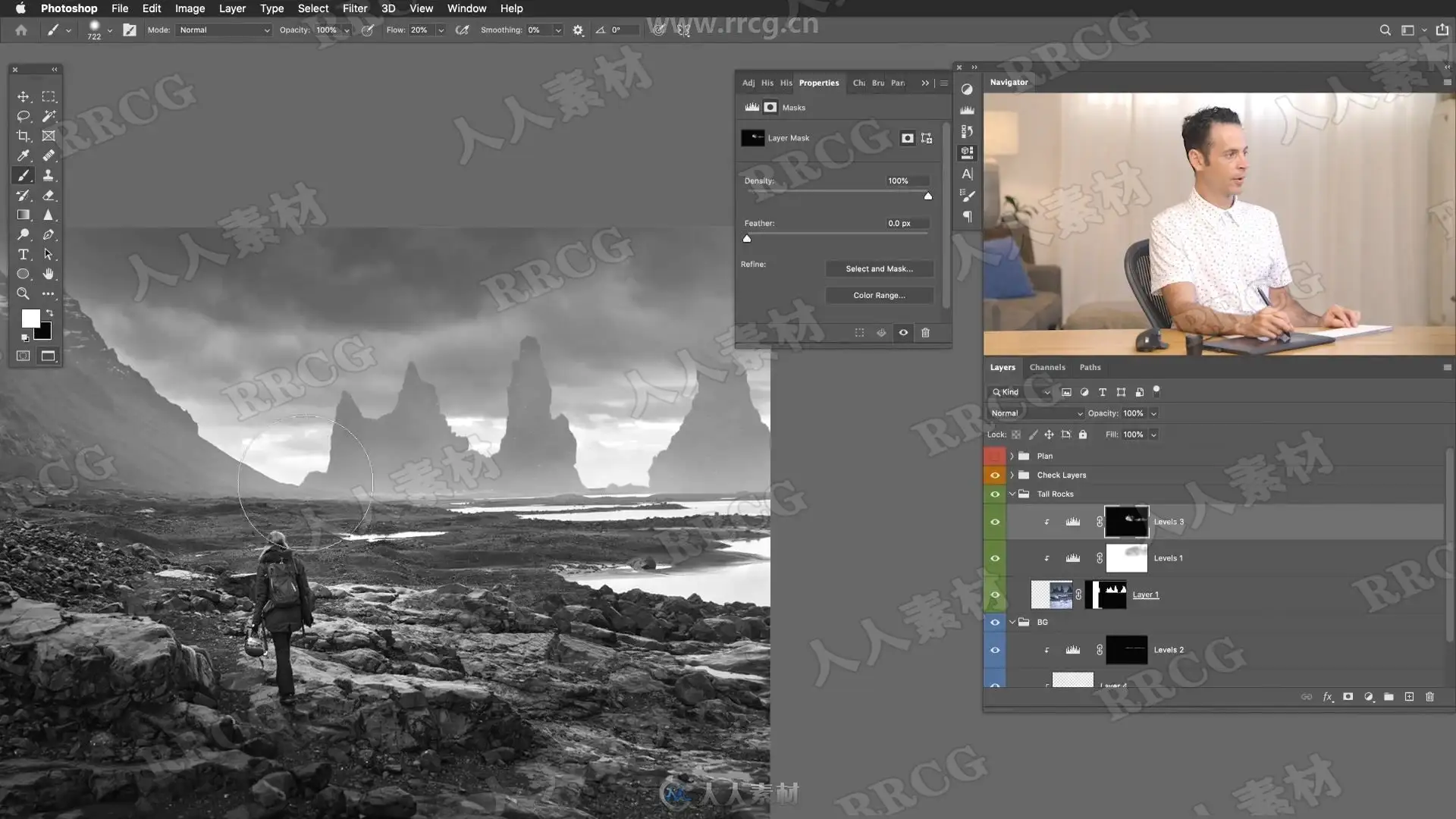Hide the Levels 3 layer

click(995, 522)
